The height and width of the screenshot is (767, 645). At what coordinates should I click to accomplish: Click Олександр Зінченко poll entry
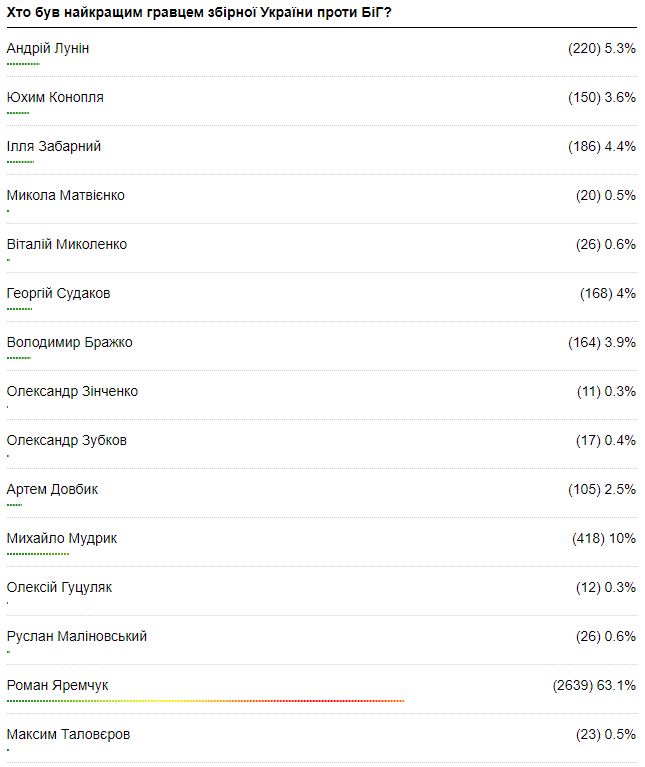pyautogui.click(x=72, y=391)
